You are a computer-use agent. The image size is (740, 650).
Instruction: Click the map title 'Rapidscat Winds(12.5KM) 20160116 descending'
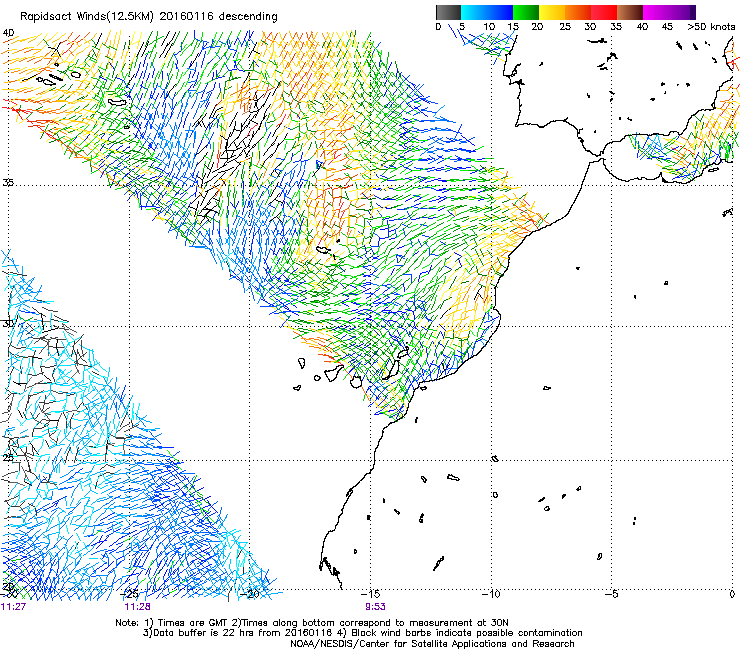click(x=149, y=16)
